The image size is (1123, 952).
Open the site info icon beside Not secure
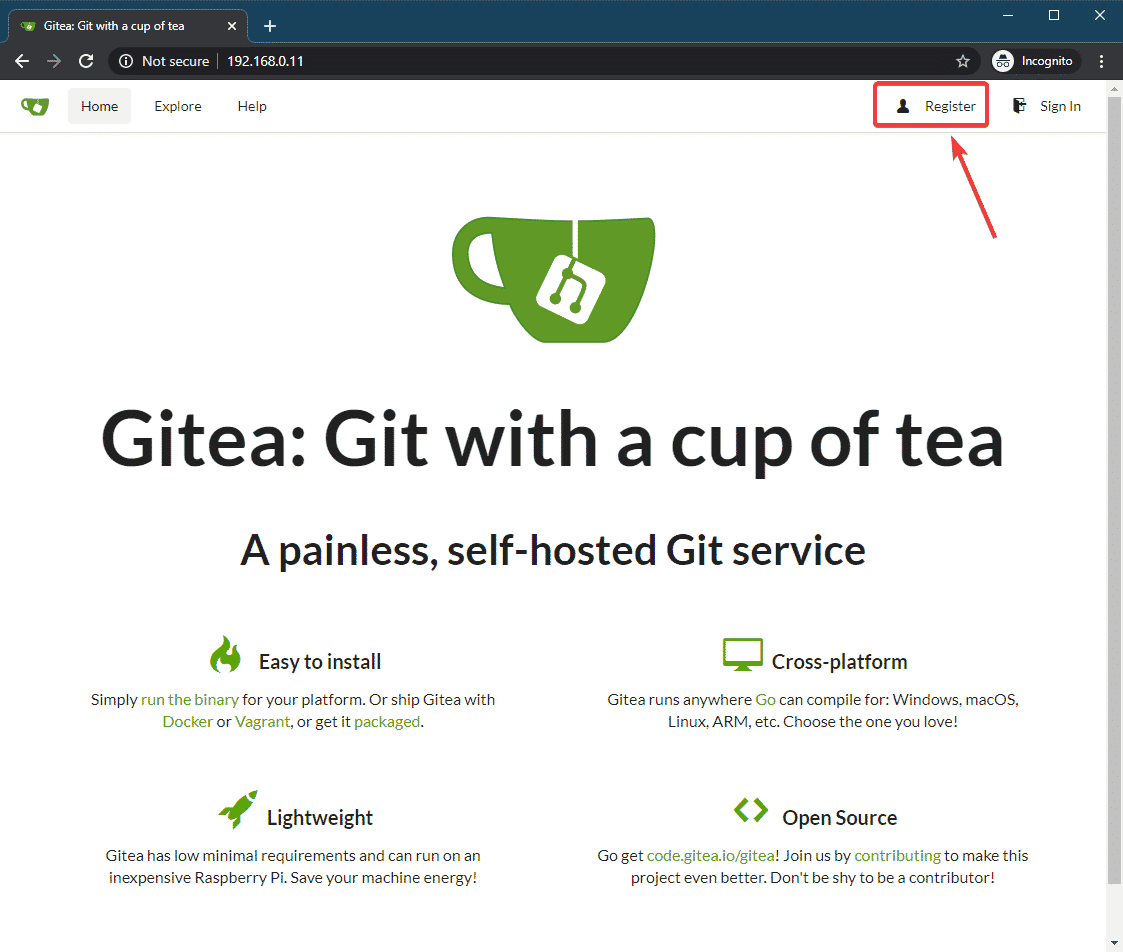(126, 61)
